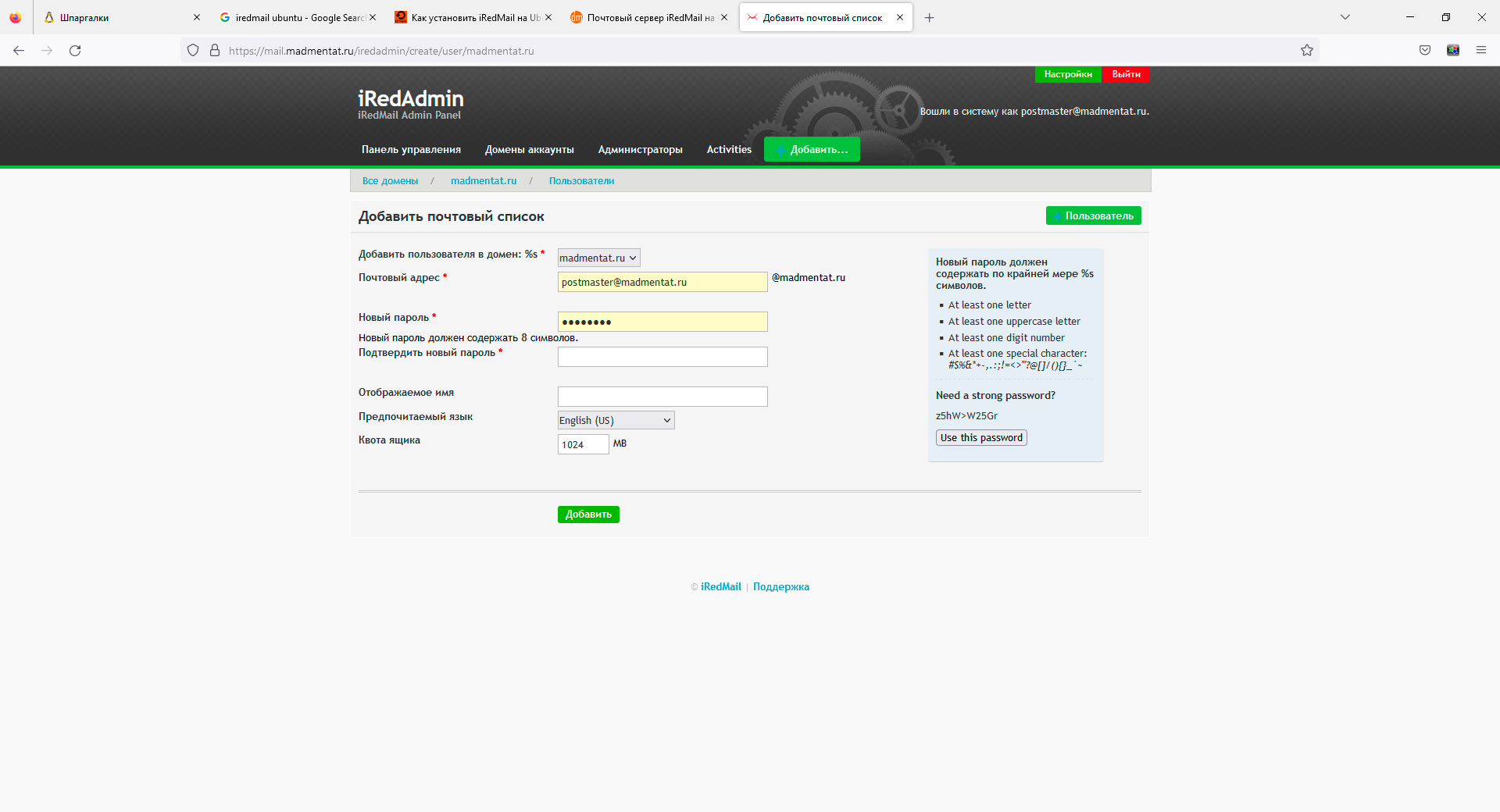Image resolution: width=1500 pixels, height=812 pixels.
Task: List all tabs dropdown arrow
Action: [x=1345, y=17]
